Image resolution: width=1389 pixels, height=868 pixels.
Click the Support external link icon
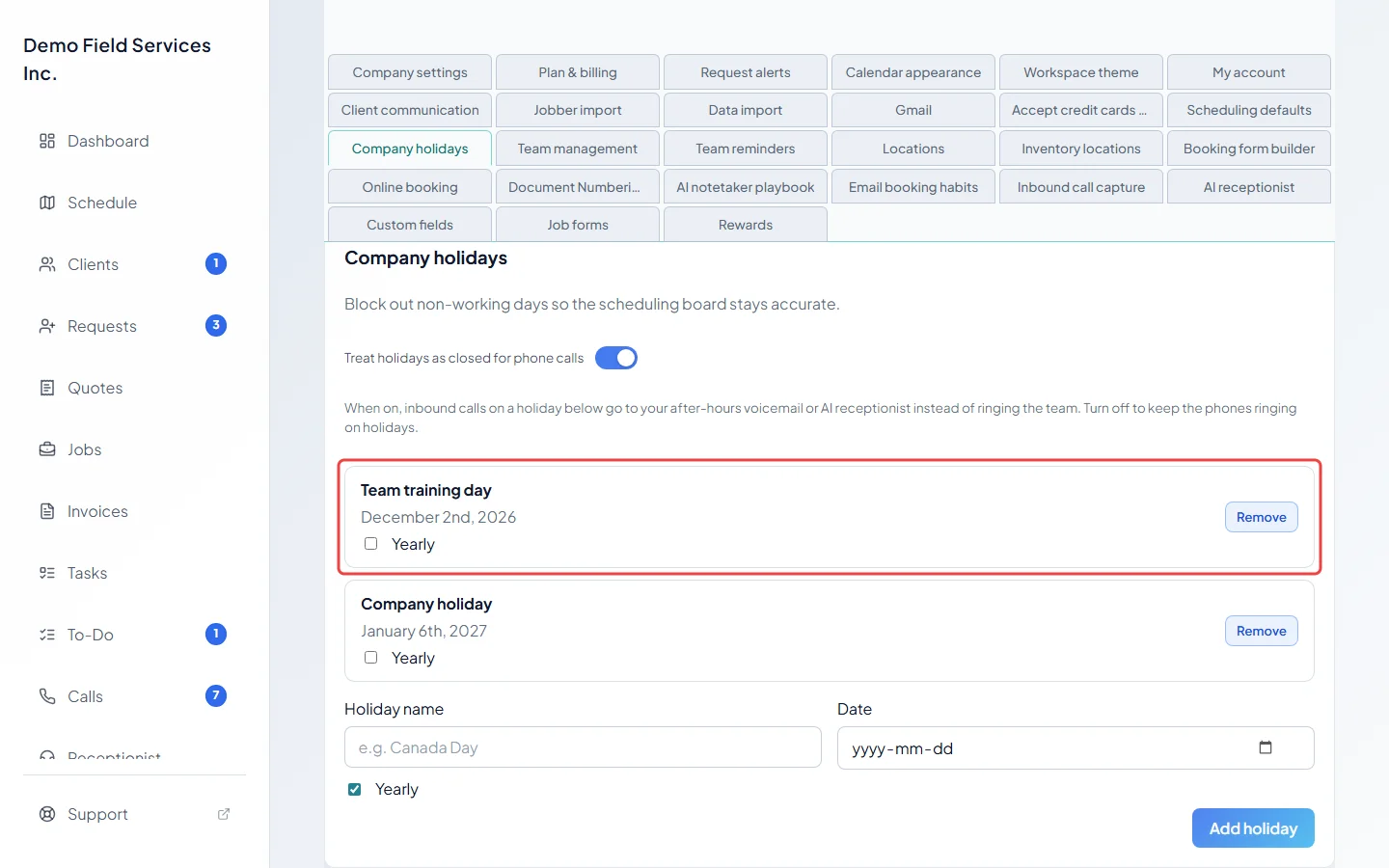224,814
